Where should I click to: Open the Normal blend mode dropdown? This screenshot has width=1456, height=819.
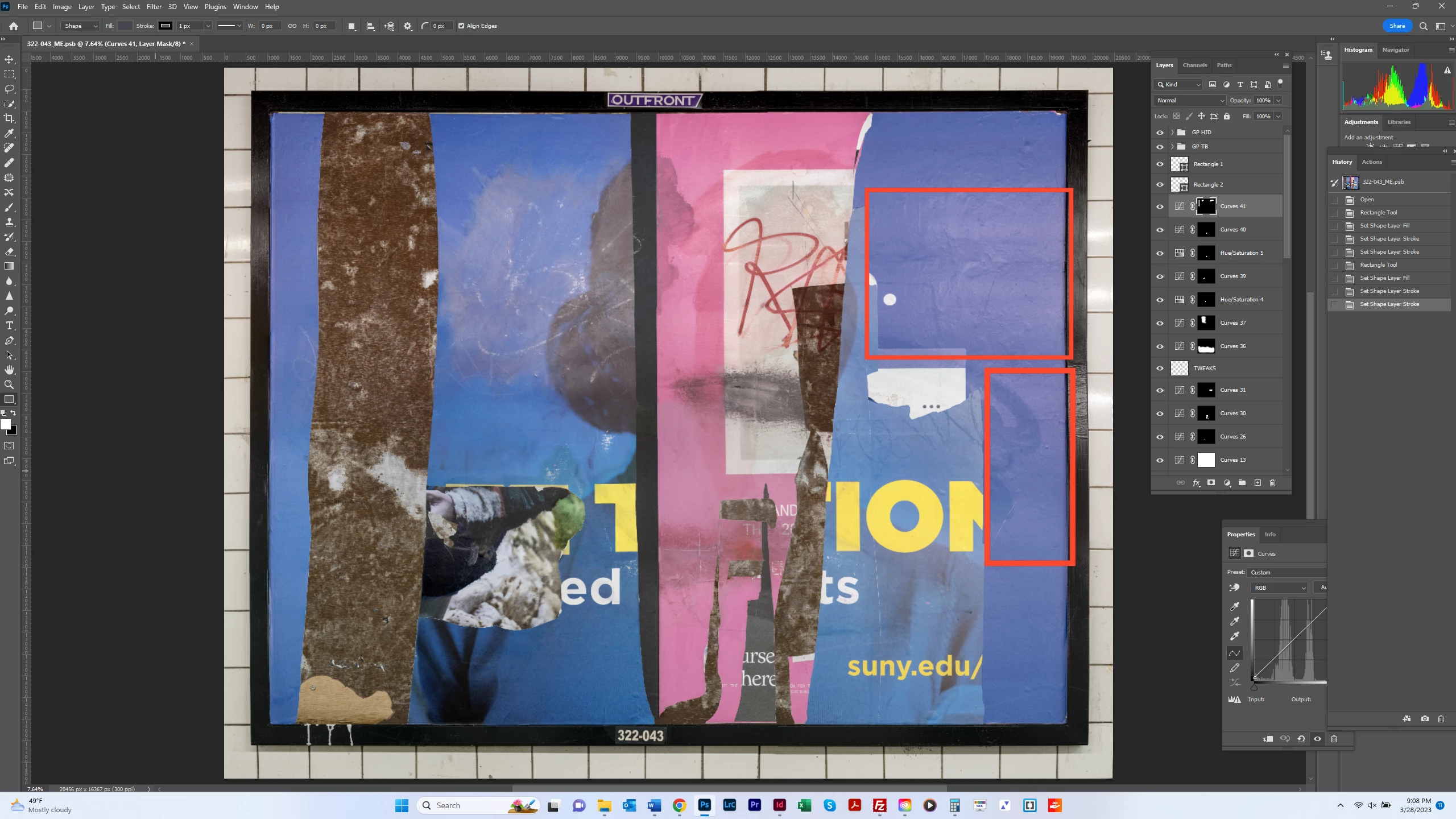pos(1189,100)
